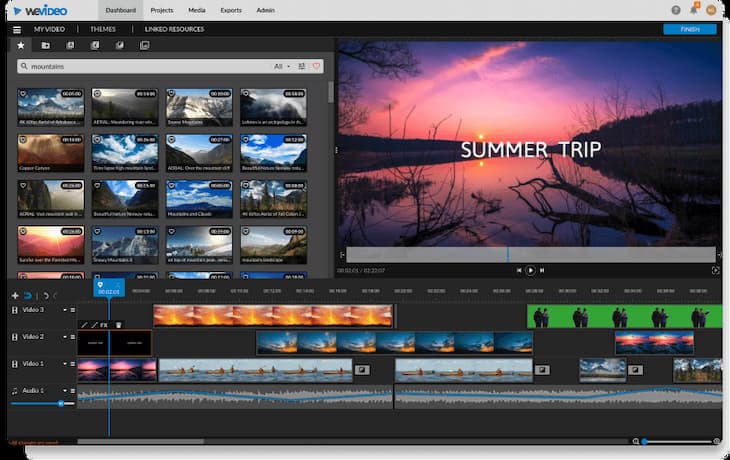This screenshot has height=460, width=730.
Task: Click the add track plus icon
Action: point(15,296)
